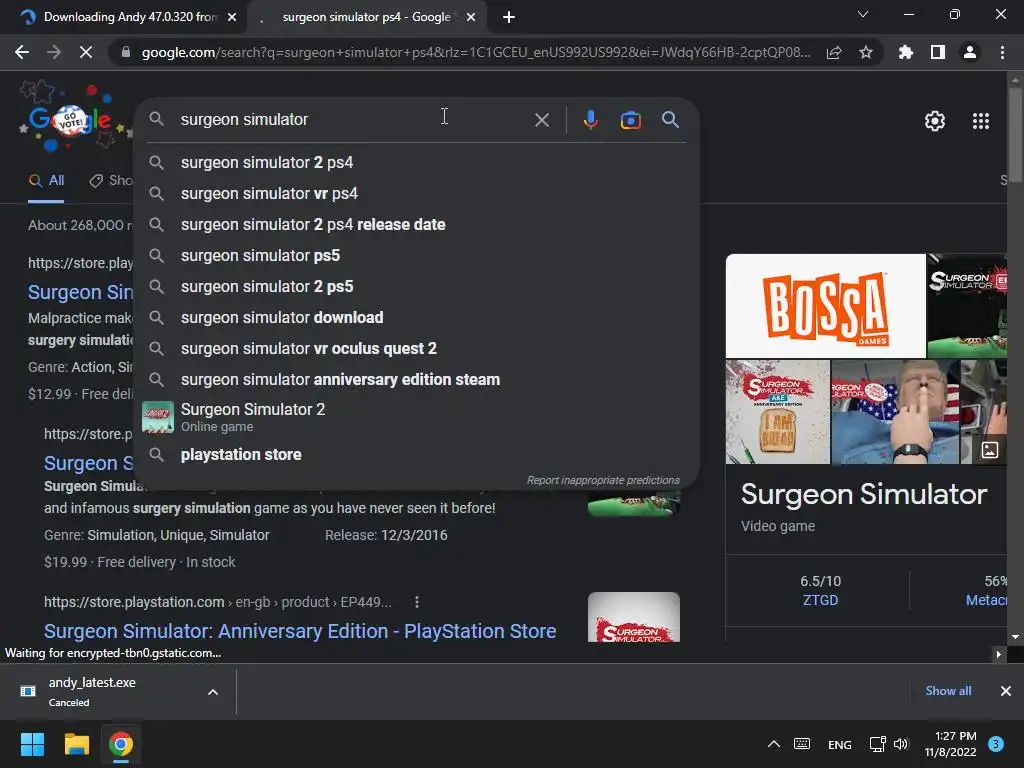This screenshot has height=768, width=1024.
Task: Choose playstation store suggestion
Action: (417, 455)
